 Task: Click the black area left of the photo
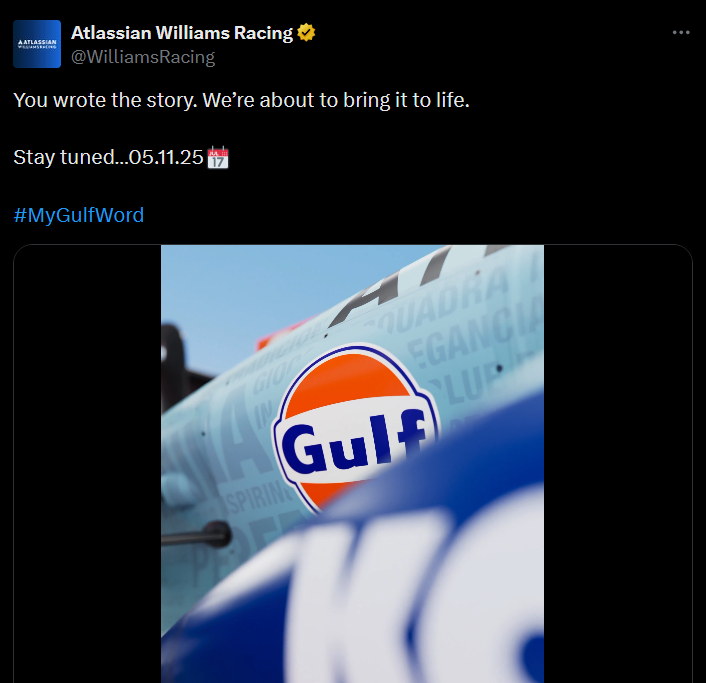pos(87,460)
